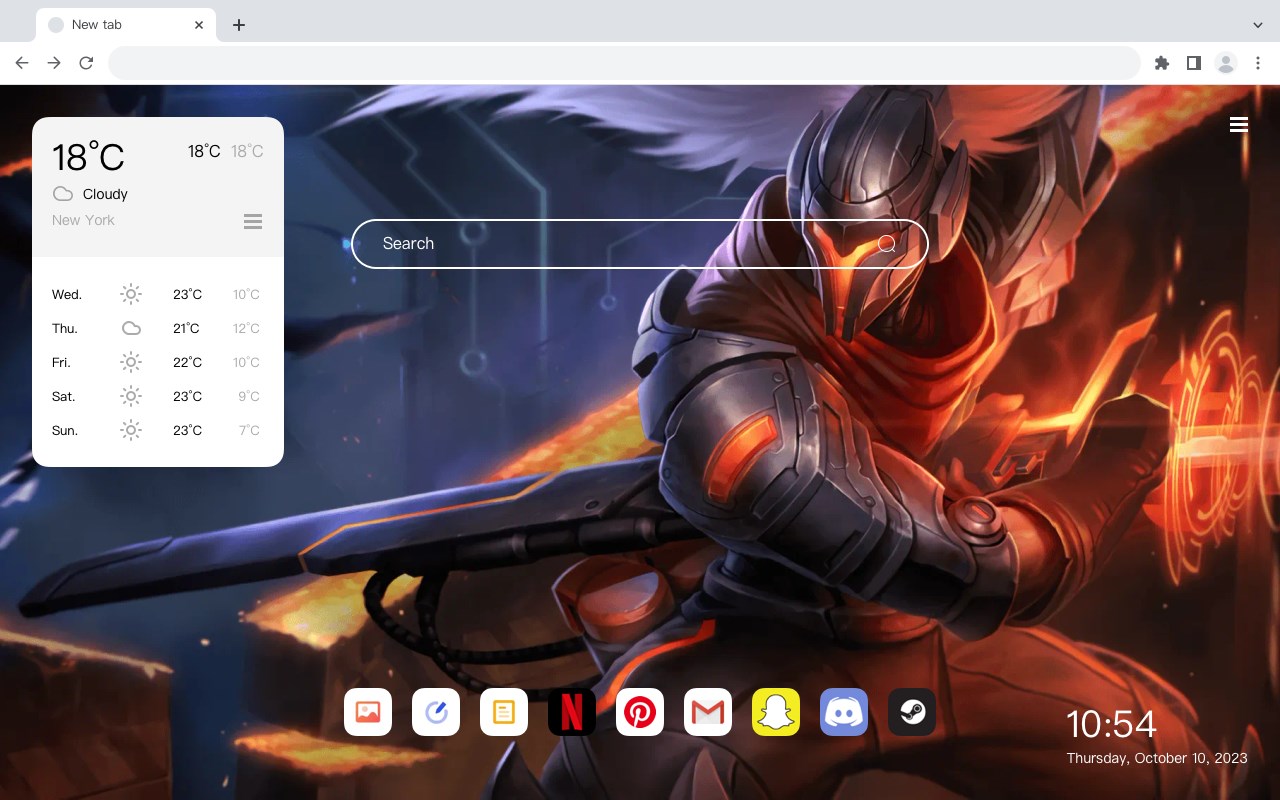
Task: Click the Search input field
Action: coord(640,244)
